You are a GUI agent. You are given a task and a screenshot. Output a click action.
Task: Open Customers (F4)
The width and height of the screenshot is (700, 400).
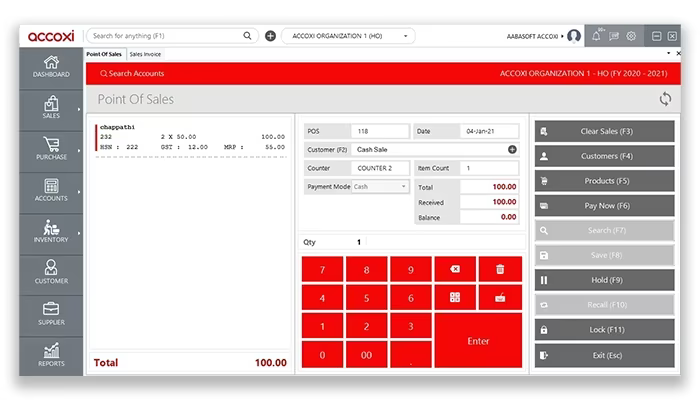pos(604,156)
